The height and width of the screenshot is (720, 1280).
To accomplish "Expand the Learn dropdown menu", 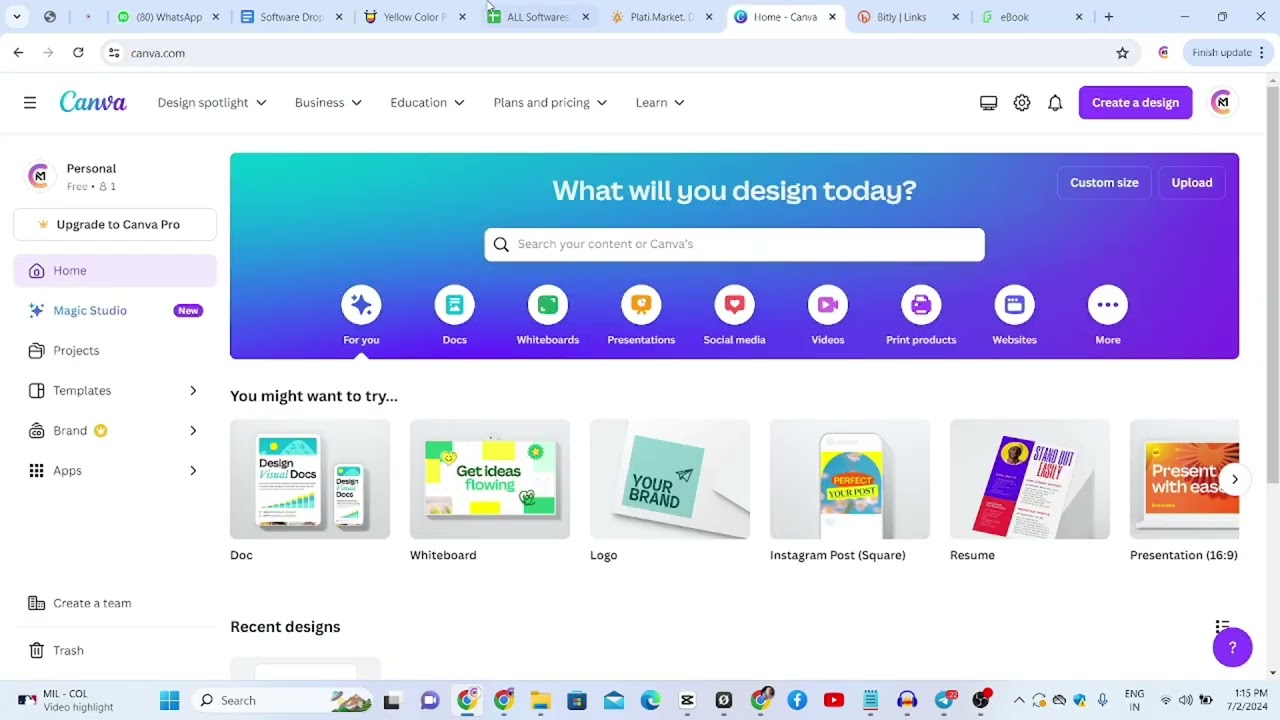I will click(x=660, y=102).
